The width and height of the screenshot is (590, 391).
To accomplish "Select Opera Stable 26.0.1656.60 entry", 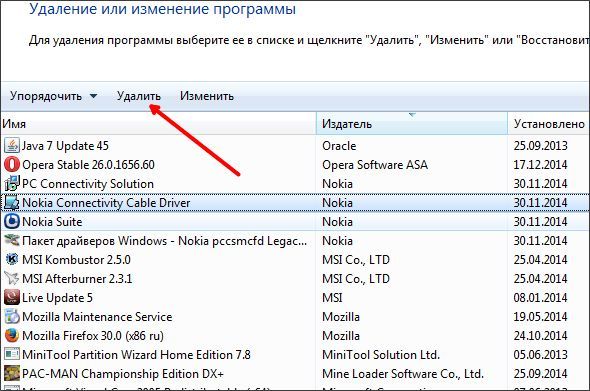I will [295, 164].
